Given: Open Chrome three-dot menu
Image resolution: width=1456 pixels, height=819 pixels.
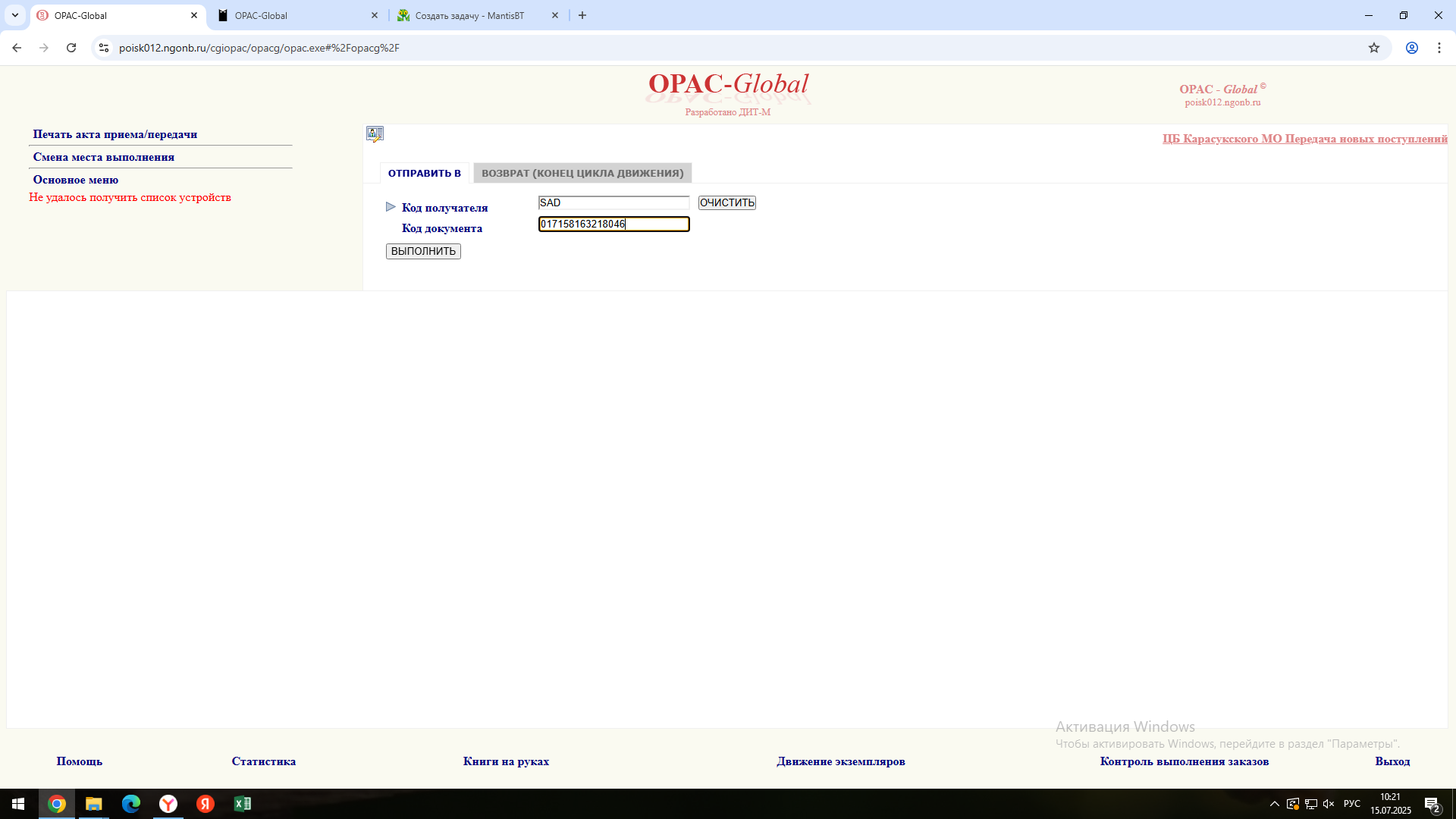Looking at the screenshot, I should pyautogui.click(x=1439, y=48).
